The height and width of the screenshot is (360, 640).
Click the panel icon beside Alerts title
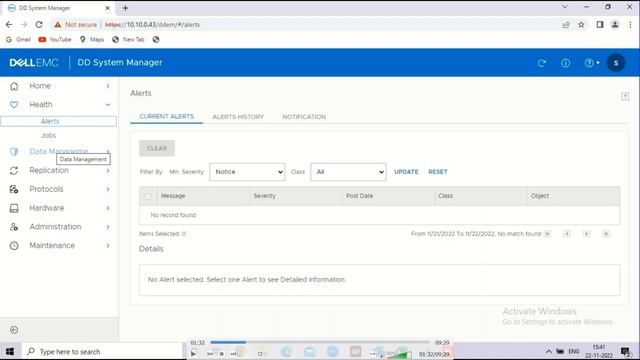625,96
